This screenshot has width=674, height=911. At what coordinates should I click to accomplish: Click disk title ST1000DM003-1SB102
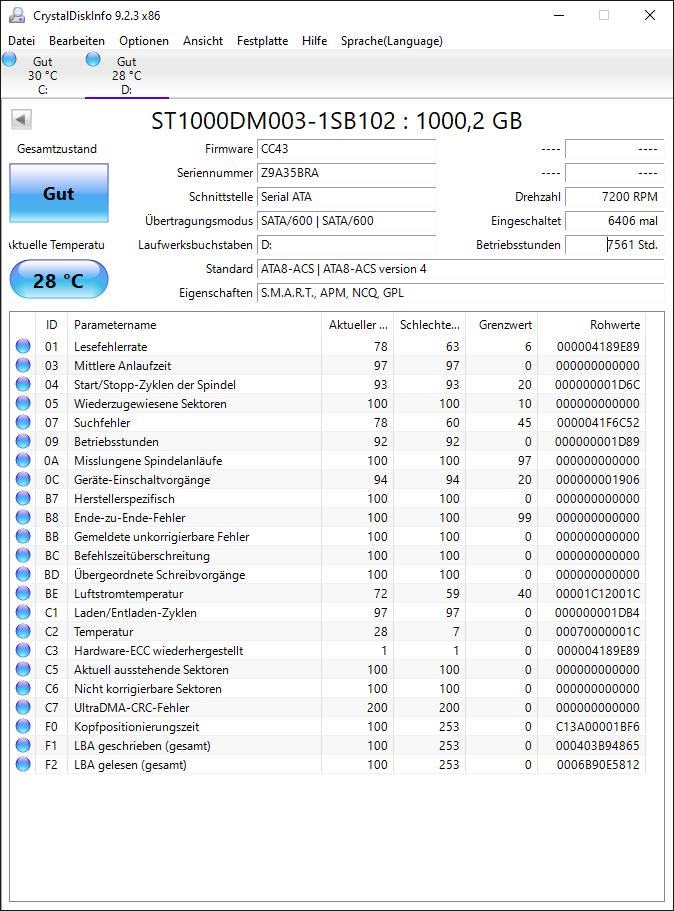(336, 121)
